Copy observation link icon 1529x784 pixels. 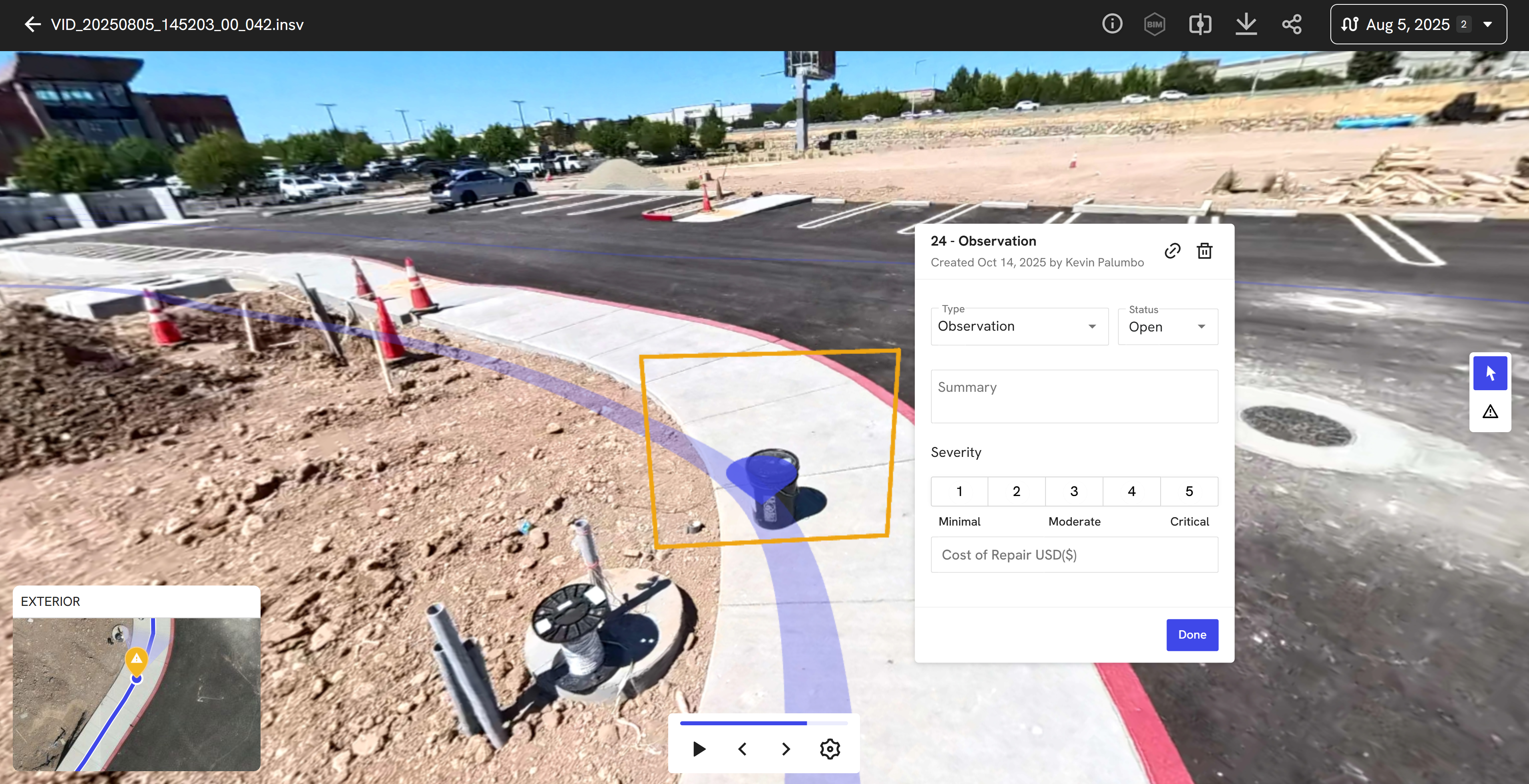[x=1172, y=251]
